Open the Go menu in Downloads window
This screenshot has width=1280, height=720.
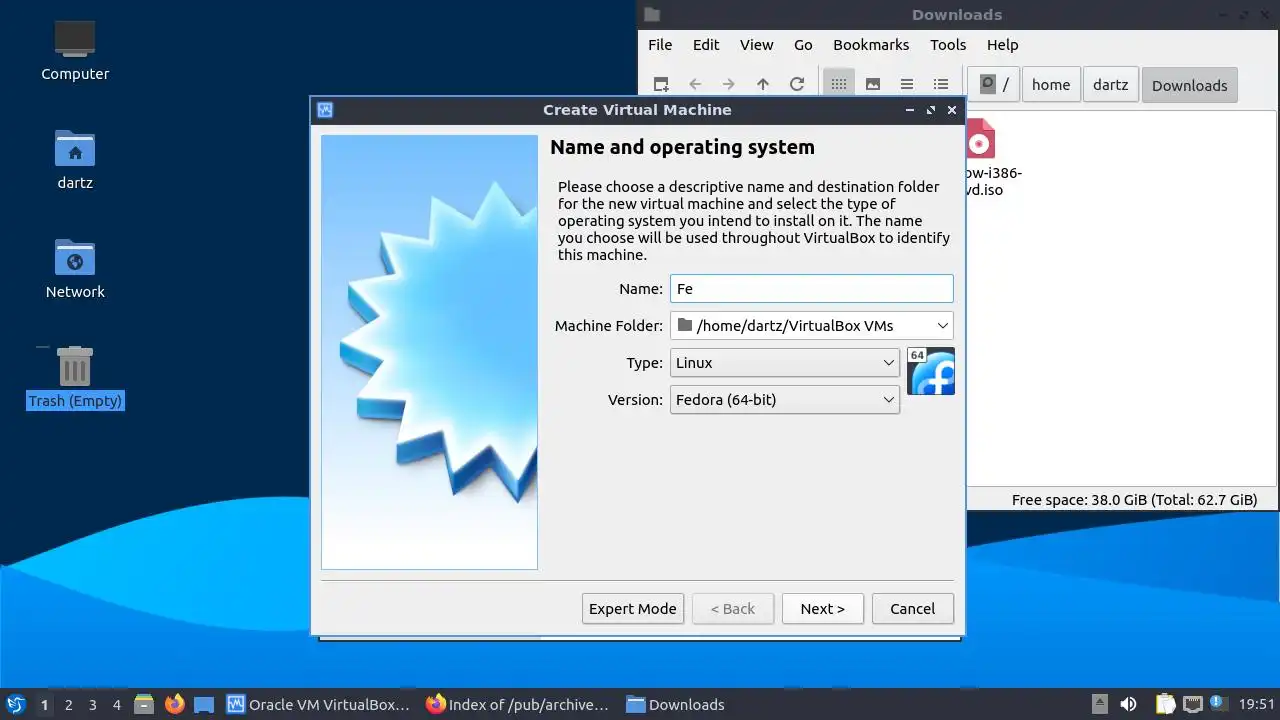coord(803,45)
